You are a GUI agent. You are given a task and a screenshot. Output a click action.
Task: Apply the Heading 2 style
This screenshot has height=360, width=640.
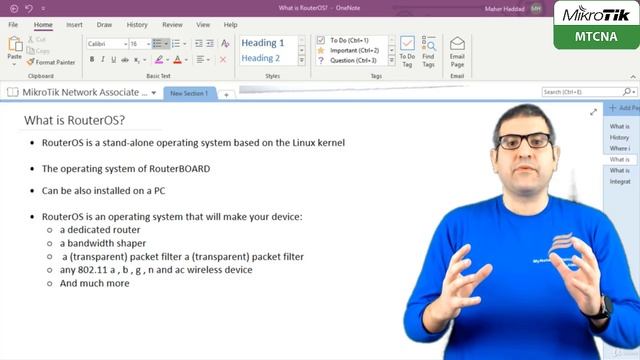click(x=261, y=58)
